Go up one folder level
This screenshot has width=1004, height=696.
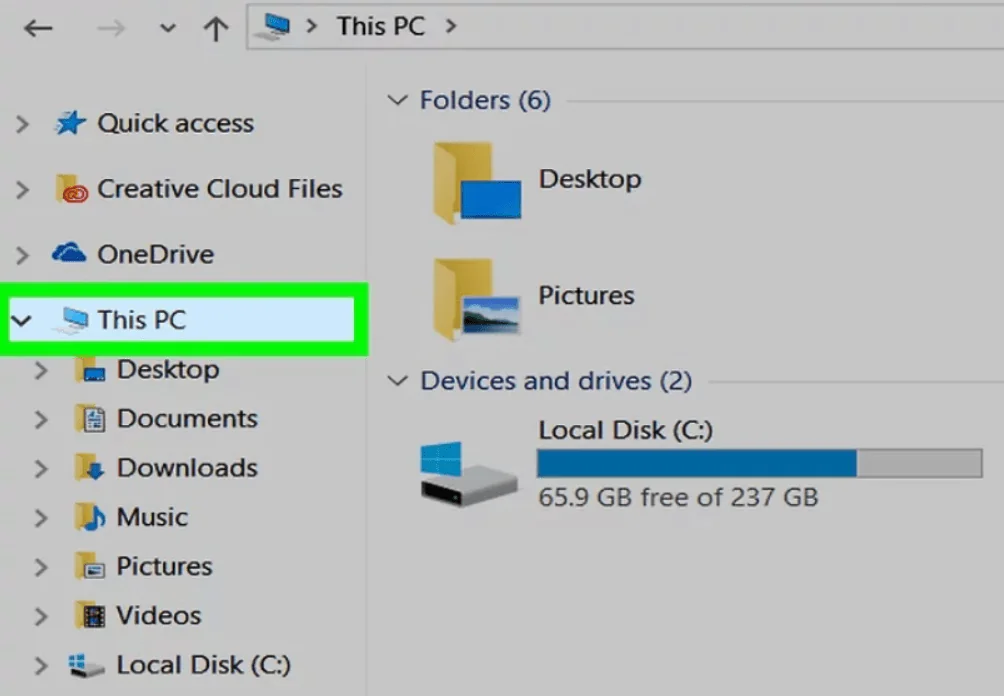[x=214, y=27]
